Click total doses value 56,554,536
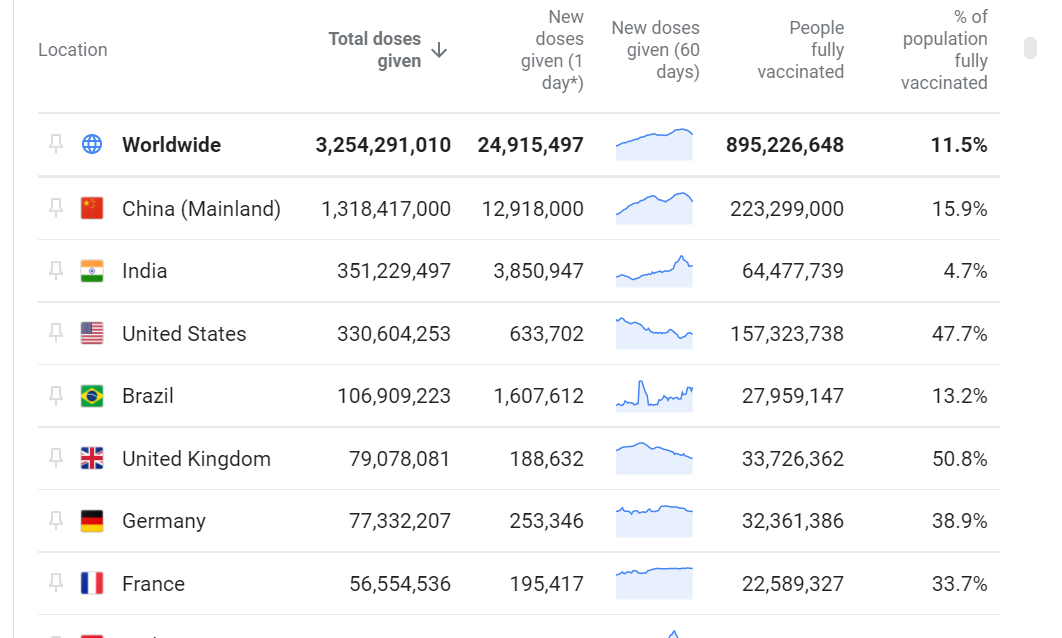This screenshot has width=1062, height=638. pyautogui.click(x=399, y=583)
